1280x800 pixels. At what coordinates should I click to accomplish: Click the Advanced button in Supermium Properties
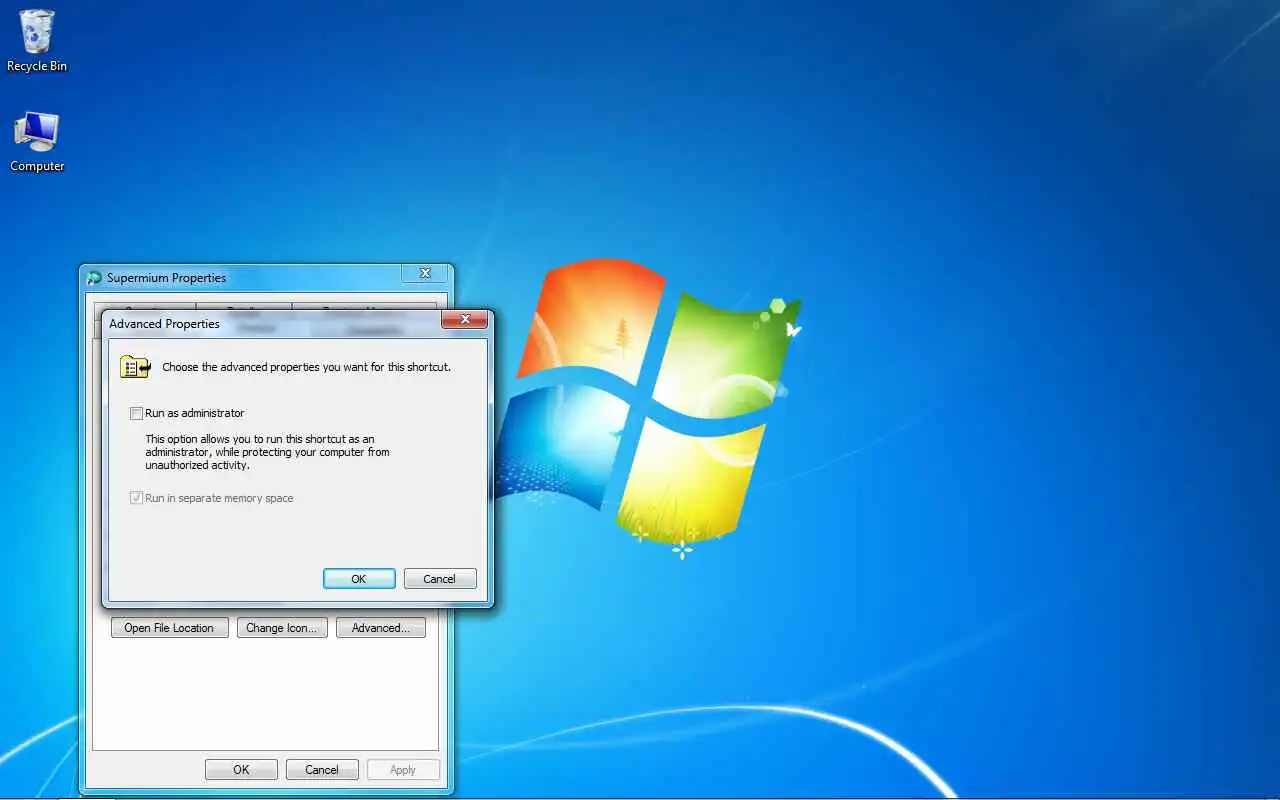(x=381, y=628)
